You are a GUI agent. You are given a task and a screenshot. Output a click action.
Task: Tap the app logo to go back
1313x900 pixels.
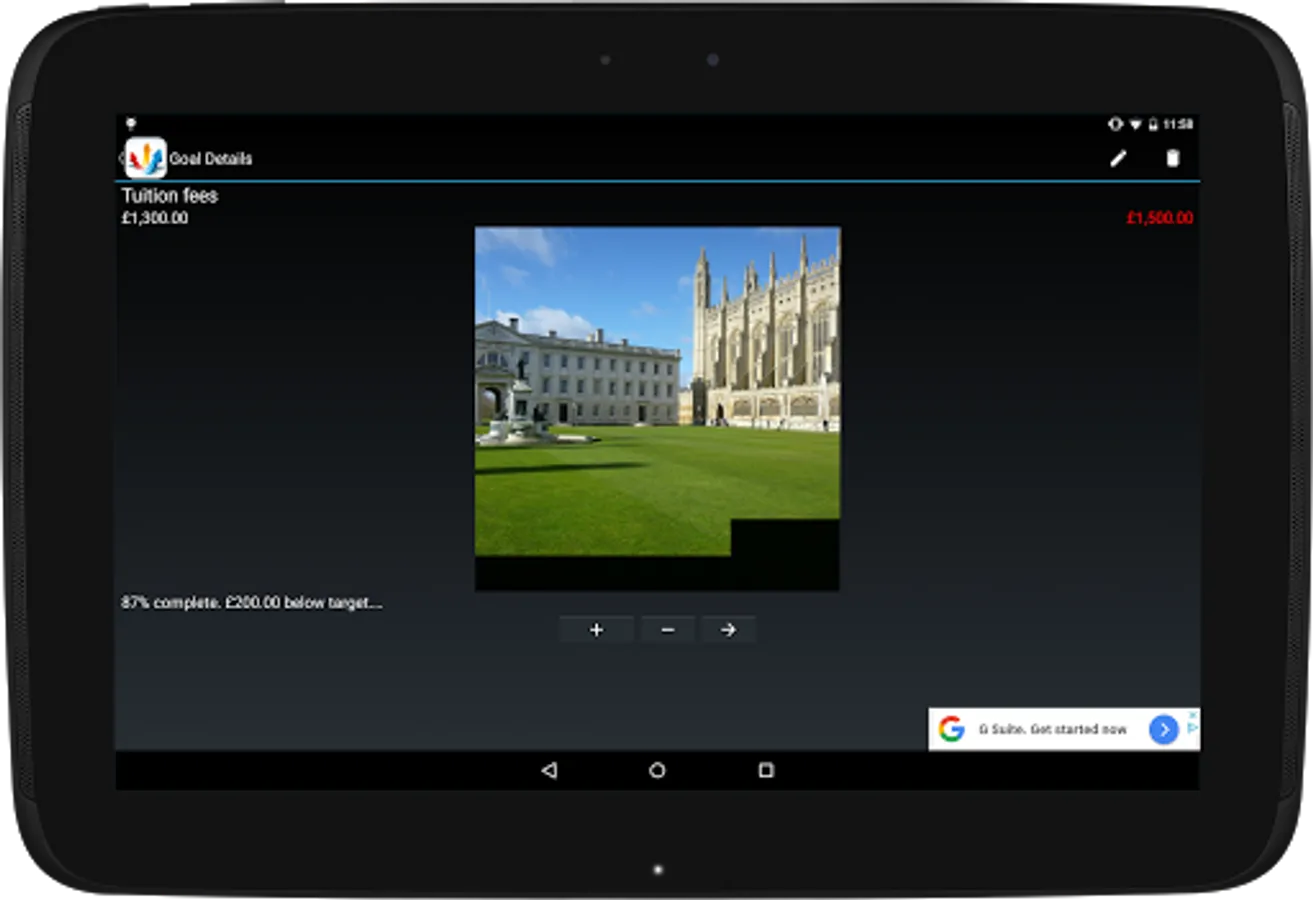click(146, 158)
